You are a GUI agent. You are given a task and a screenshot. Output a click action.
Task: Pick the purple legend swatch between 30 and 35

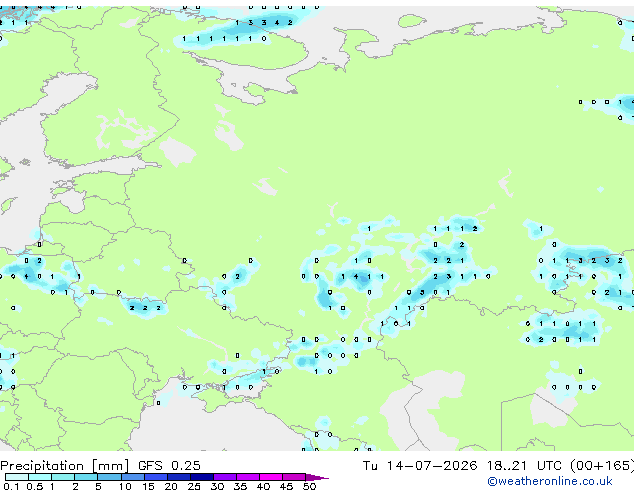pyautogui.click(x=225, y=477)
